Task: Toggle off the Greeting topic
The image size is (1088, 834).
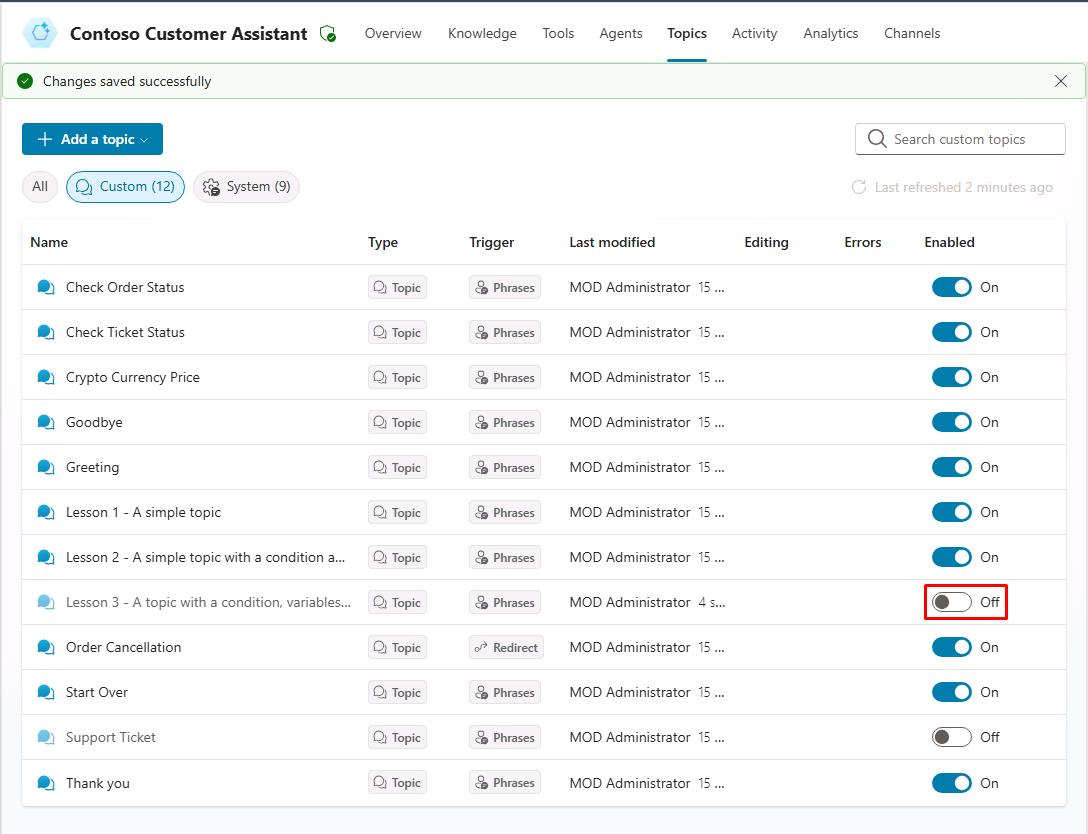Action: pyautogui.click(x=951, y=468)
